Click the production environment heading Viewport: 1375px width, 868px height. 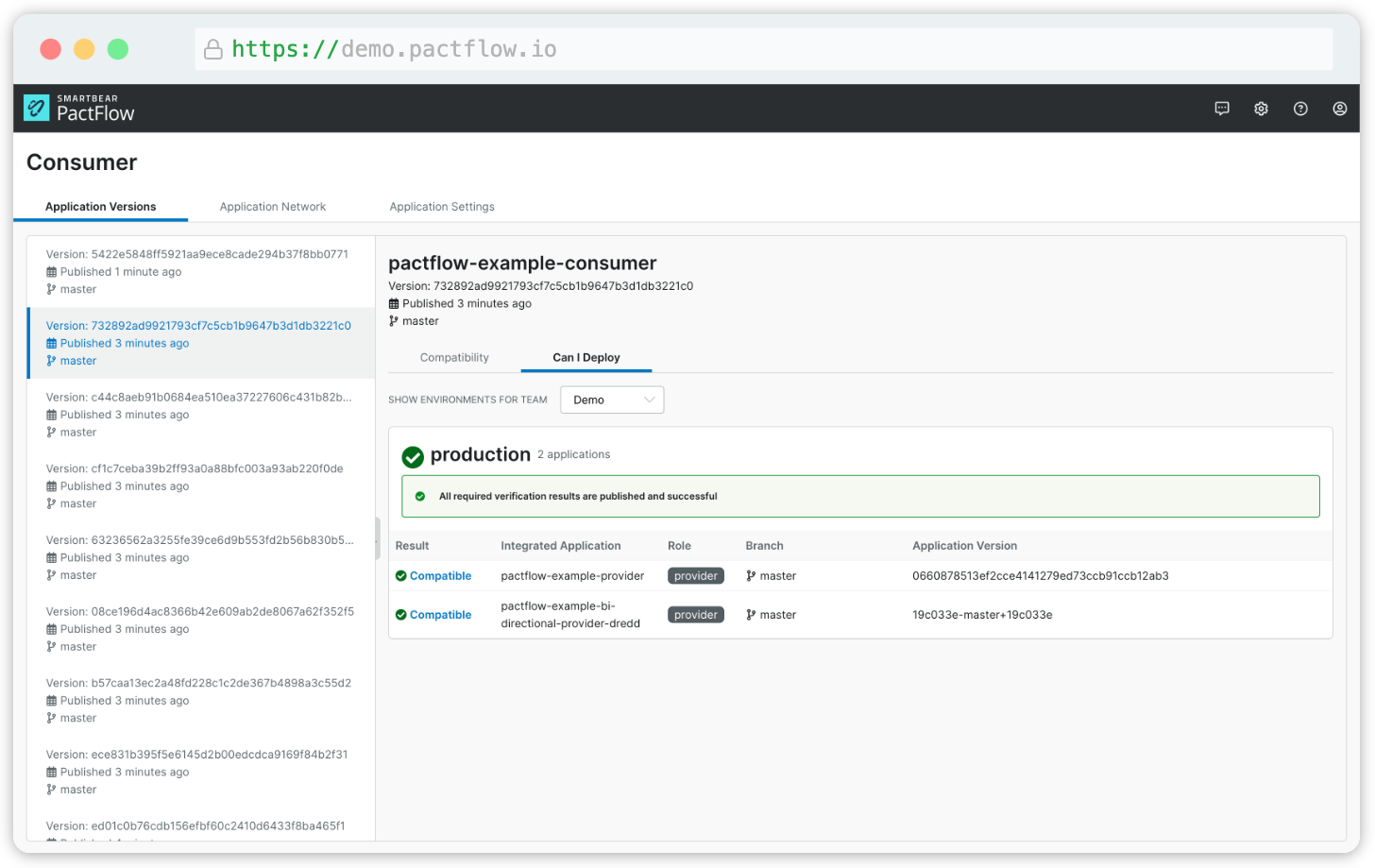point(480,455)
